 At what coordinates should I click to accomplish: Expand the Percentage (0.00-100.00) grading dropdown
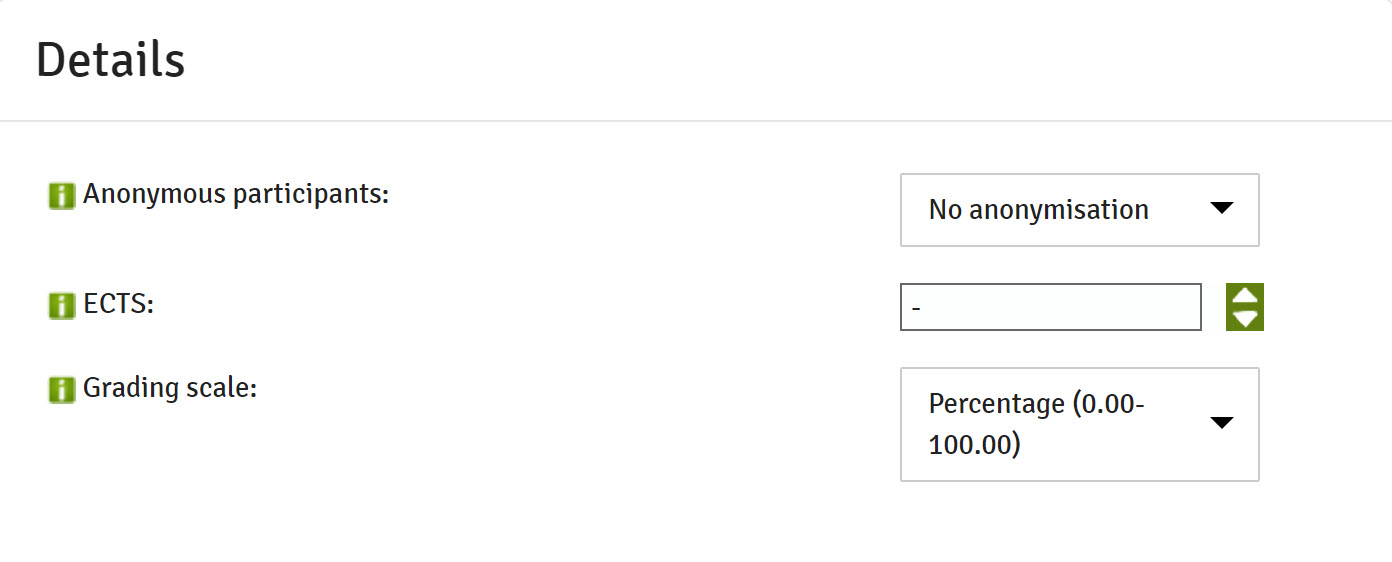click(1080, 424)
